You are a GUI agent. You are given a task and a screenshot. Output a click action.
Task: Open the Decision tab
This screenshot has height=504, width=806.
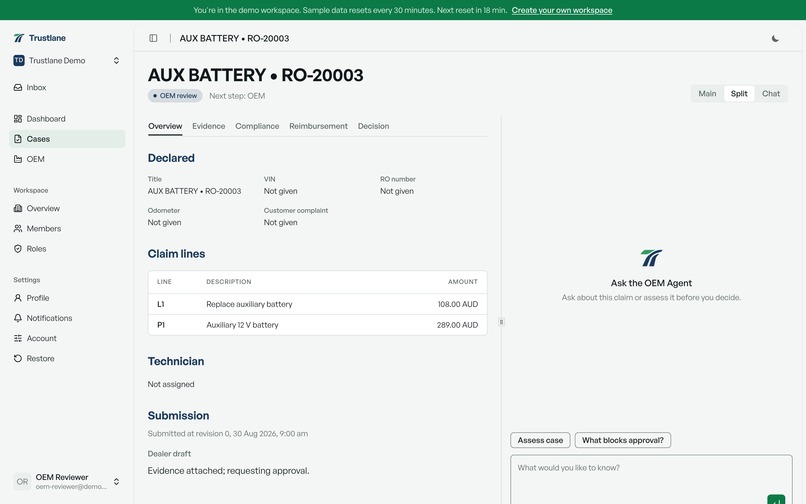click(373, 126)
